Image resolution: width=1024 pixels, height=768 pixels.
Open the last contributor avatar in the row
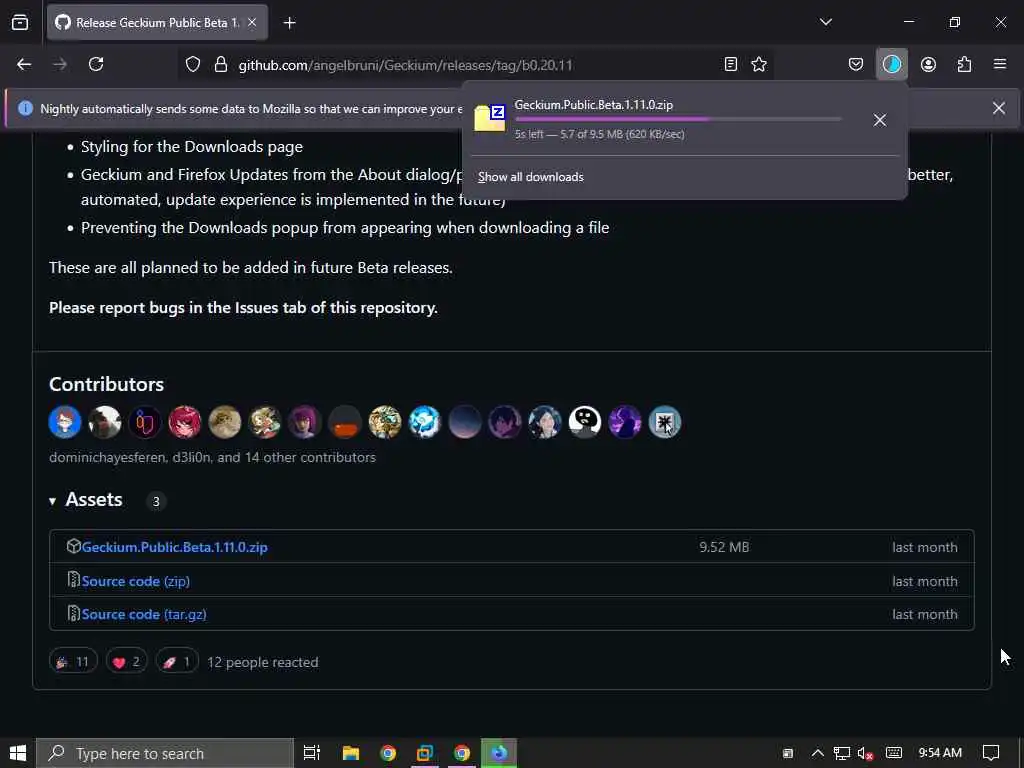665,422
